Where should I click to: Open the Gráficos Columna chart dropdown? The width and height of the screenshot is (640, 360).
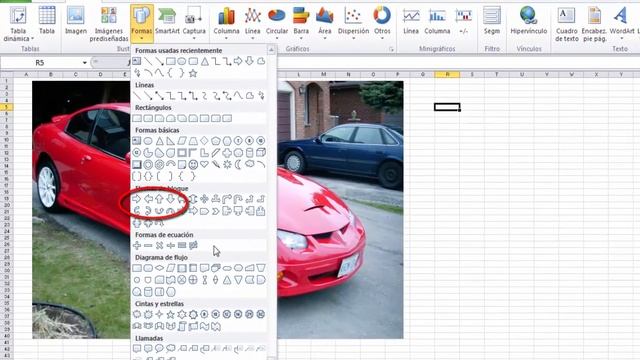[226, 24]
